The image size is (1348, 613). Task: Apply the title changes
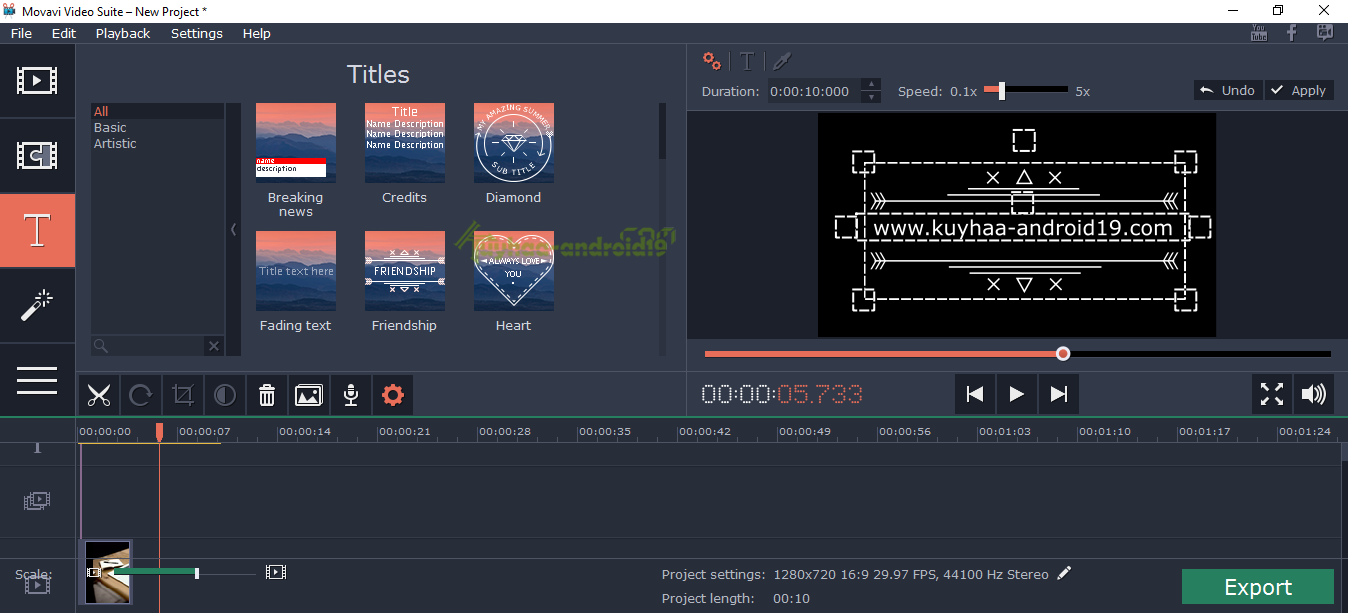click(x=1299, y=90)
